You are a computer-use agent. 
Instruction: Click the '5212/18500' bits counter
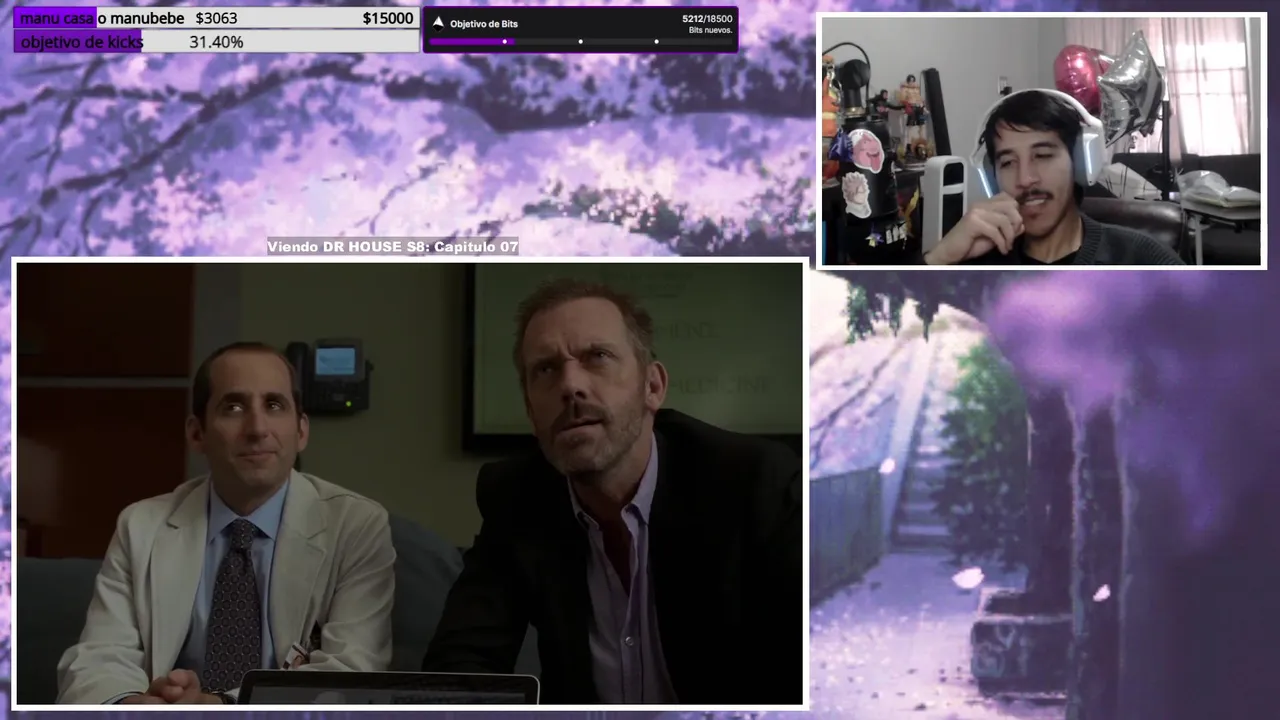coord(707,19)
